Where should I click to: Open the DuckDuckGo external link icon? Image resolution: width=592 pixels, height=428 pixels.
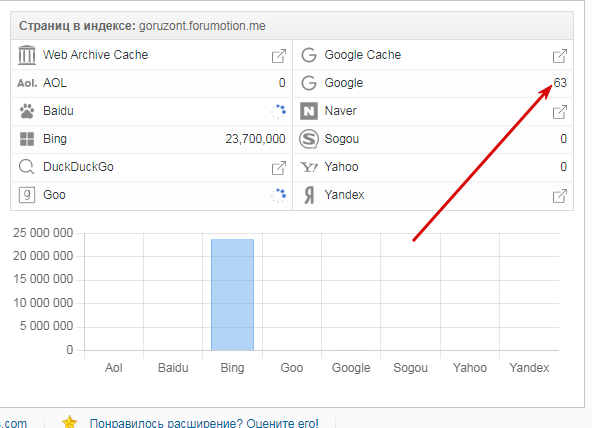[279, 168]
